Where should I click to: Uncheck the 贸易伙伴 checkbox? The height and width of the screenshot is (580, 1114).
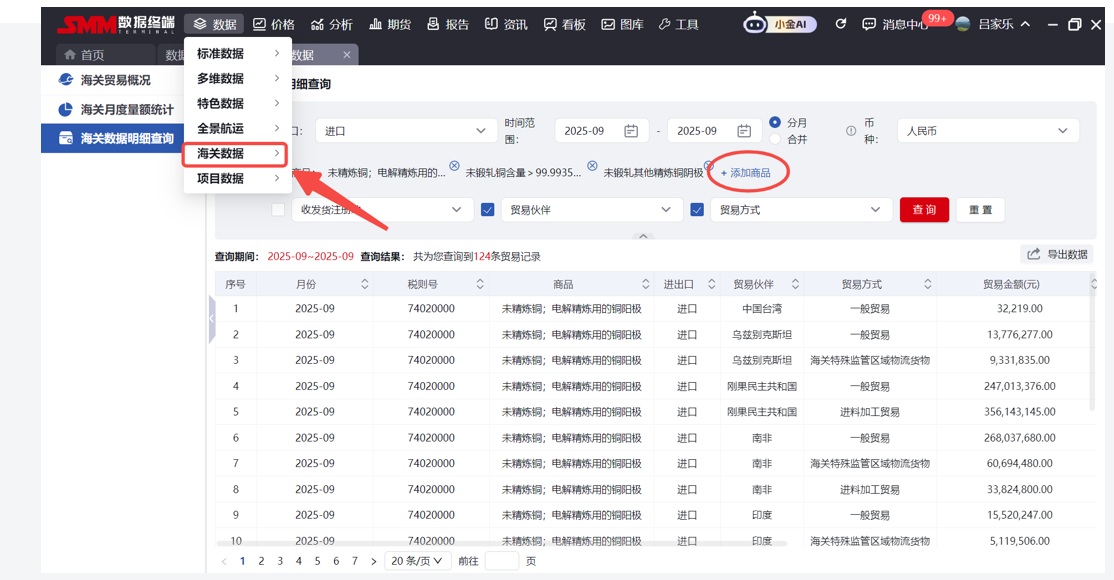[488, 210]
